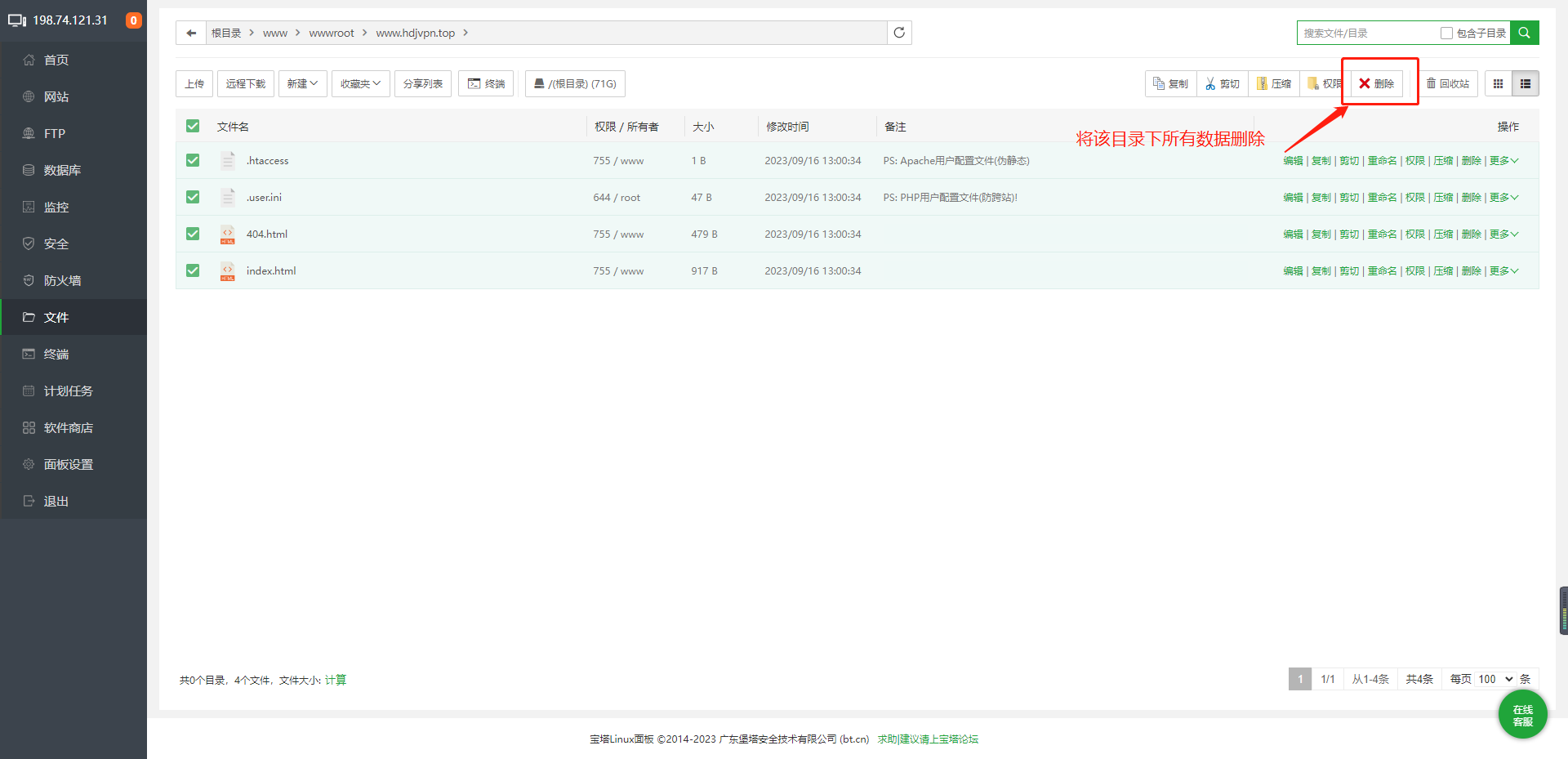1568x759 pixels.
Task: Click the 上传 upload button
Action: (194, 83)
